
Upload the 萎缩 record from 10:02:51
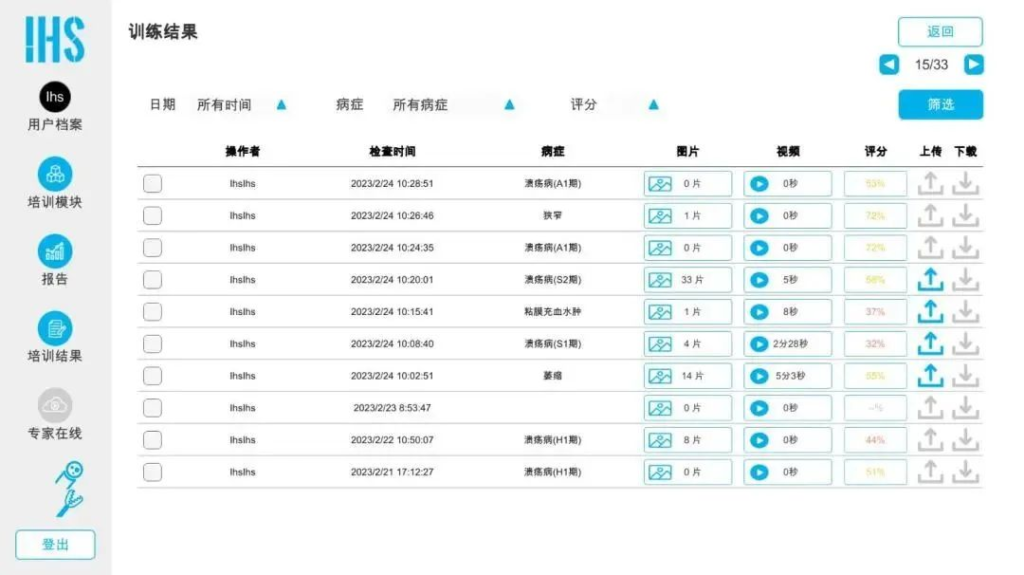[x=930, y=376]
